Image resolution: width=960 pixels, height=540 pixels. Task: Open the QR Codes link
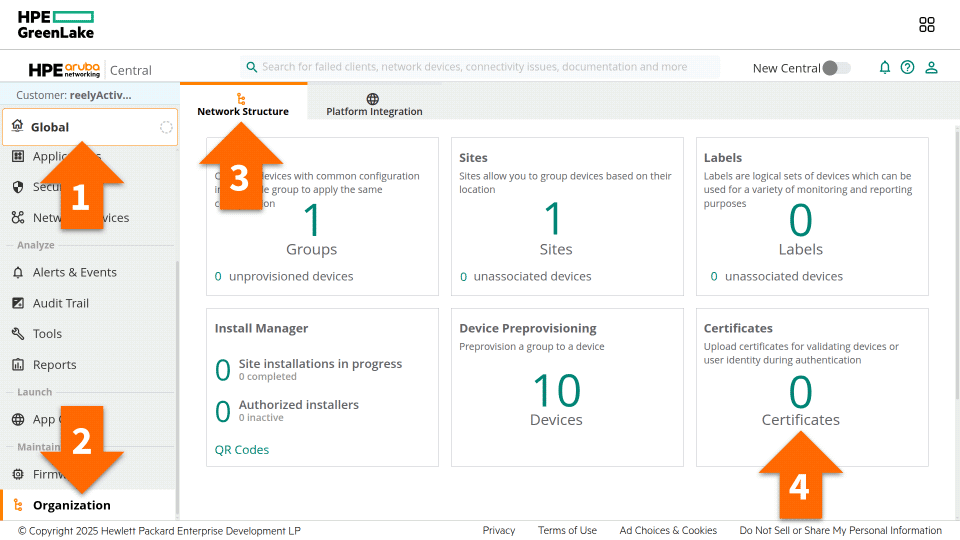click(242, 449)
